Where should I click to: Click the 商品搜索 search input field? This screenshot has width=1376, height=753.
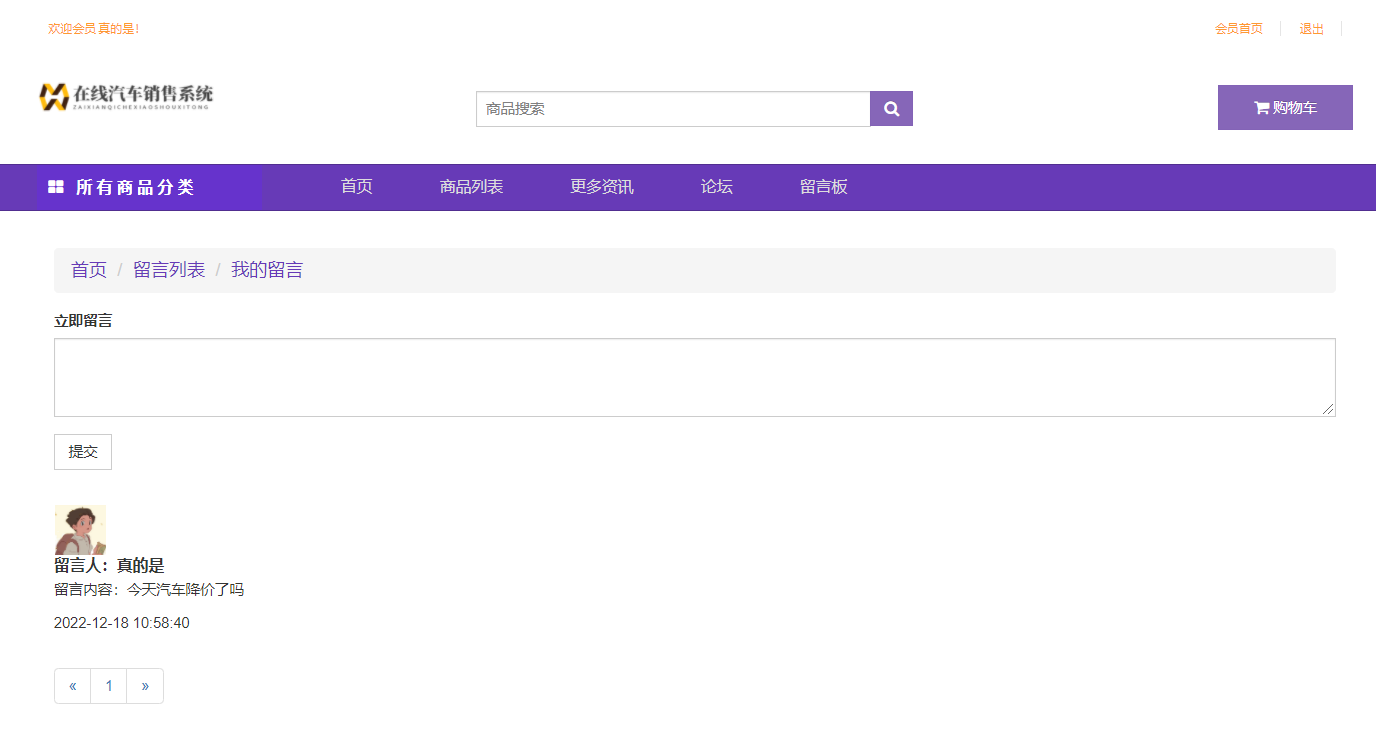[672, 109]
